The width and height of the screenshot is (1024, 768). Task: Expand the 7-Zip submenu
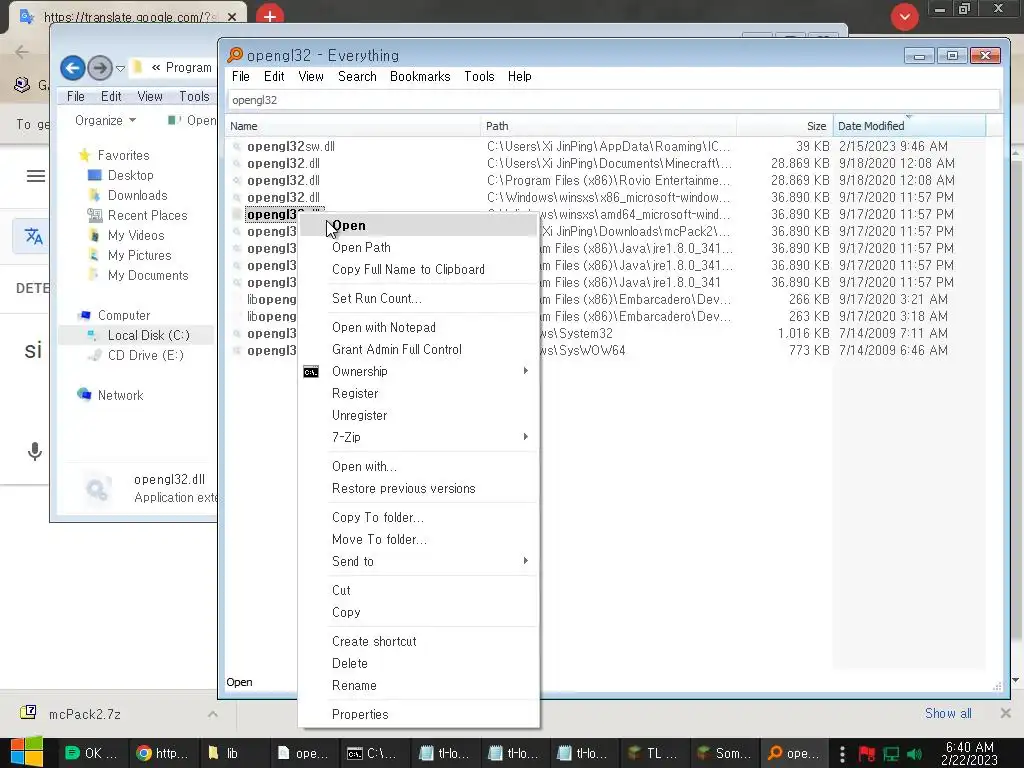418,438
